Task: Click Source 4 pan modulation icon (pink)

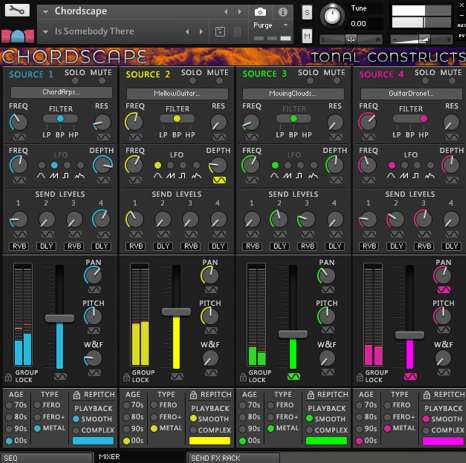Action: click(x=444, y=290)
